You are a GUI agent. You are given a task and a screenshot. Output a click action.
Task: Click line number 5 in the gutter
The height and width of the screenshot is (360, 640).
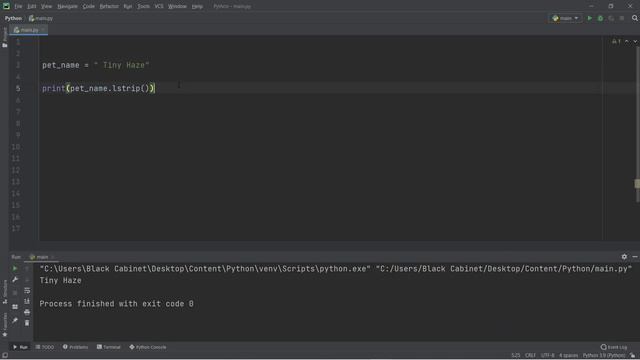click(x=18, y=88)
